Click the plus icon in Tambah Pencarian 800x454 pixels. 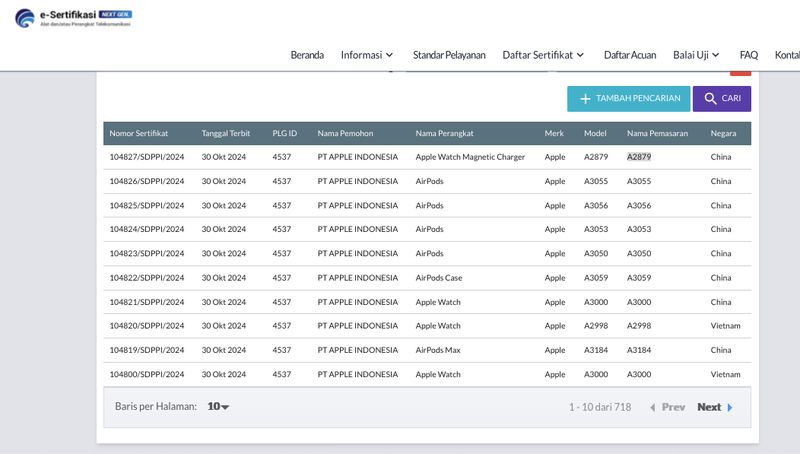[585, 98]
